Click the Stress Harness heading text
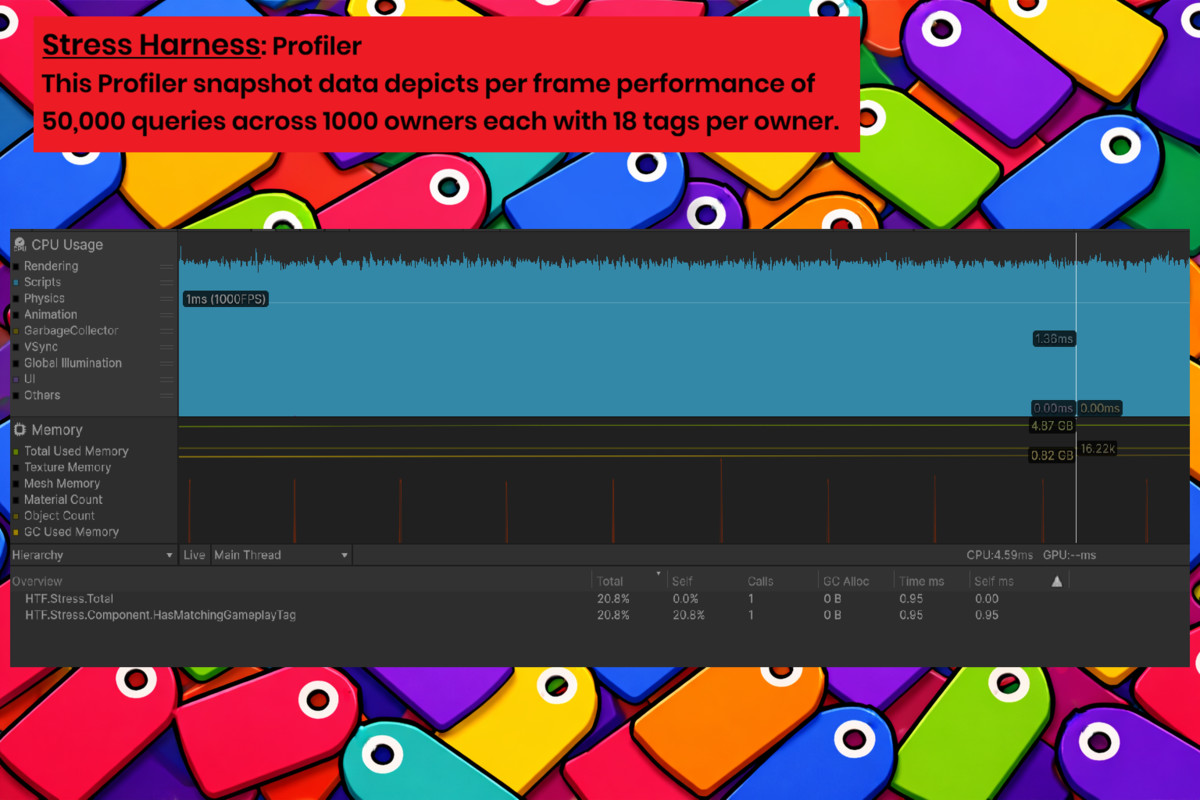Viewport: 1200px width, 800px height. tap(150, 46)
